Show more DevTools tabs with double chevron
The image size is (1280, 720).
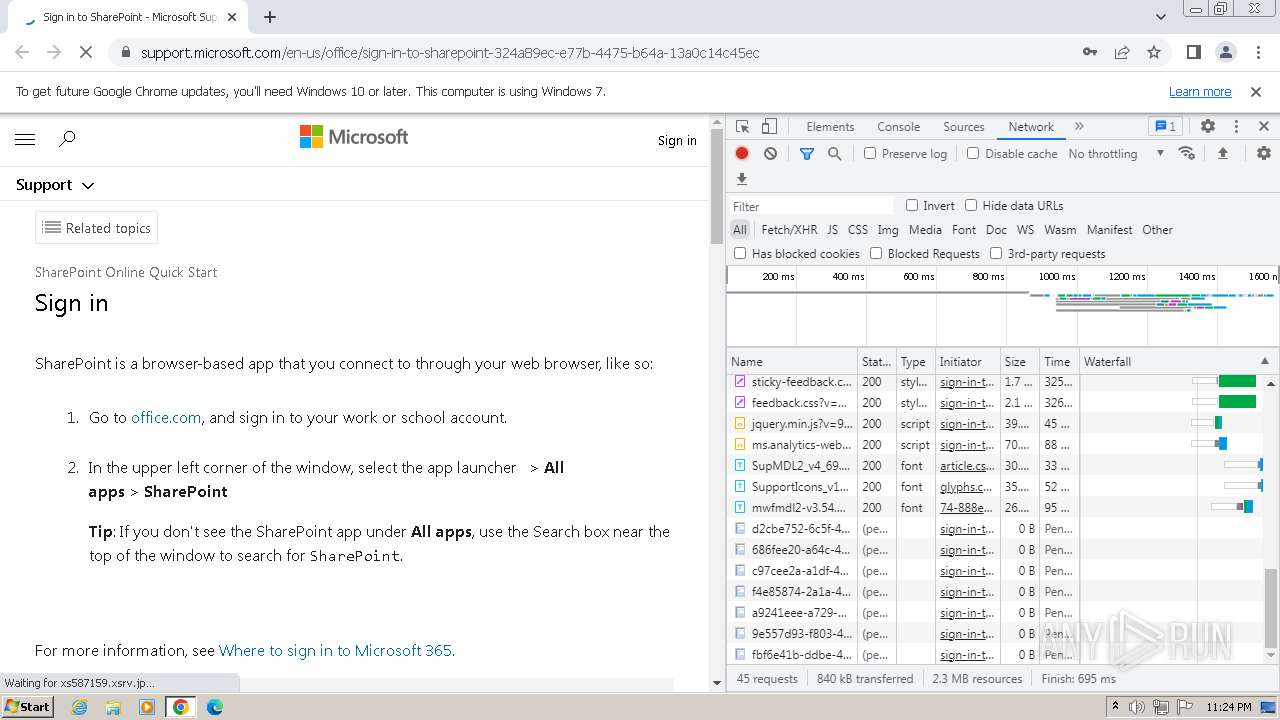point(1079,127)
